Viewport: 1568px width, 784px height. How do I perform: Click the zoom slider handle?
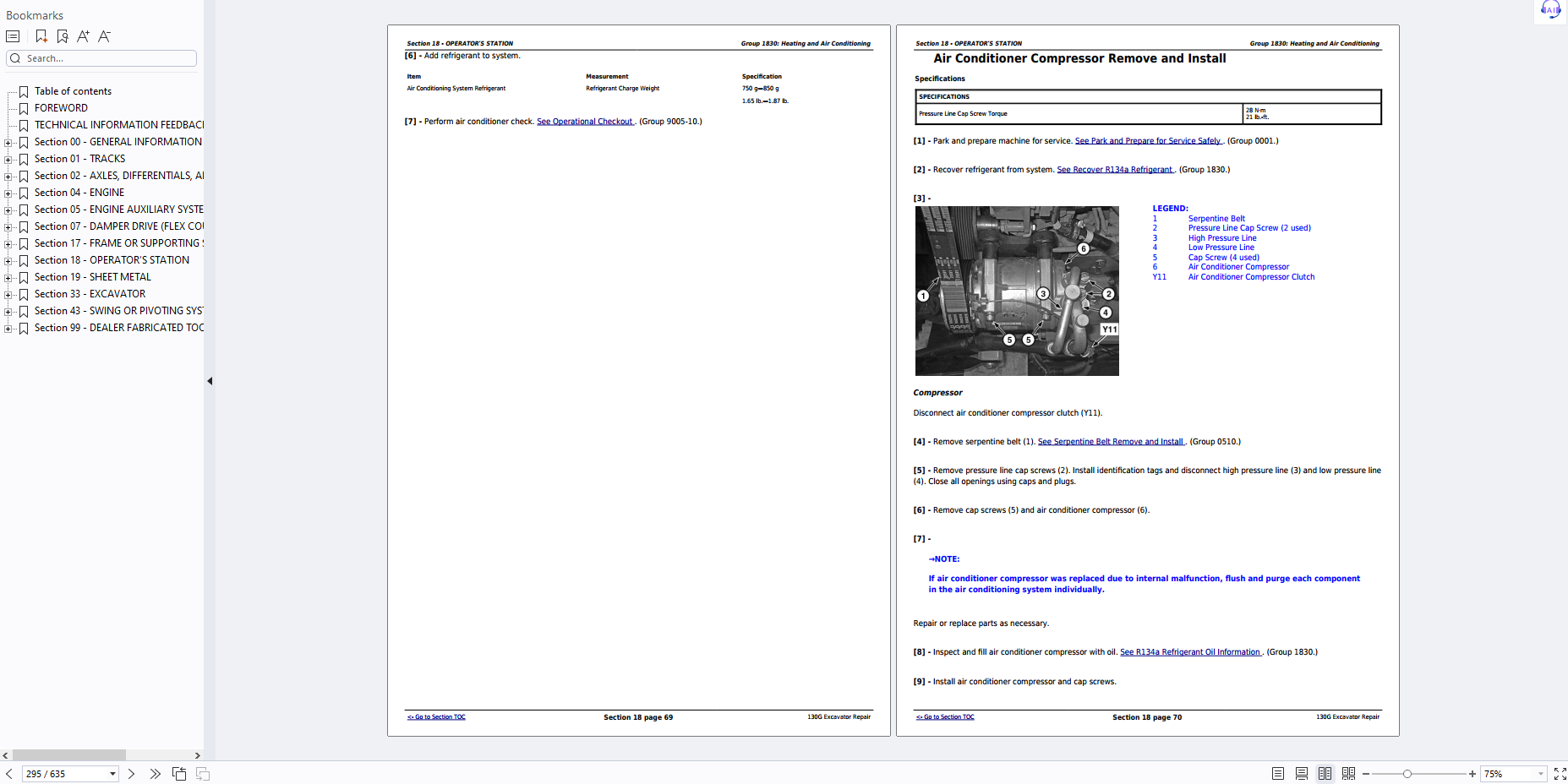pos(1407,774)
